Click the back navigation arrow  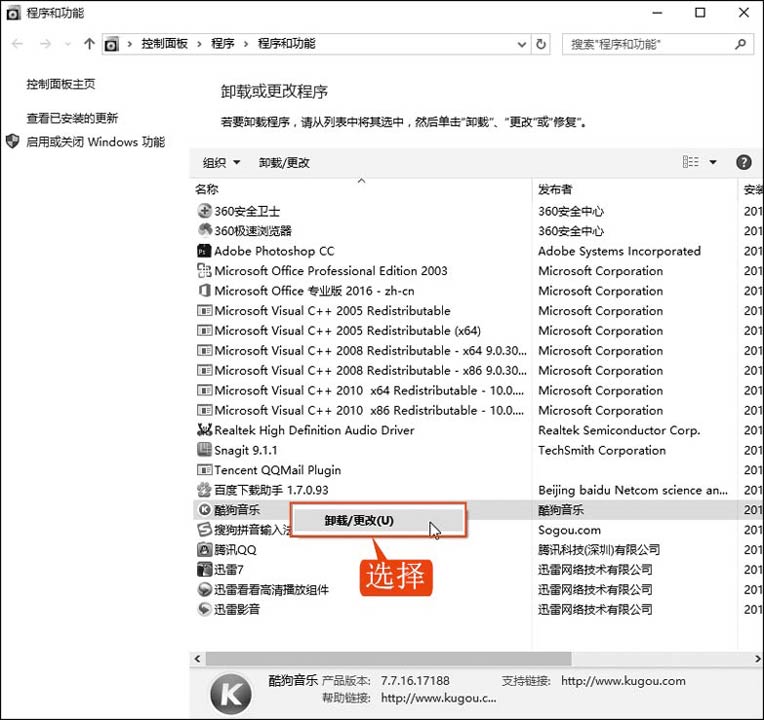coord(17,44)
